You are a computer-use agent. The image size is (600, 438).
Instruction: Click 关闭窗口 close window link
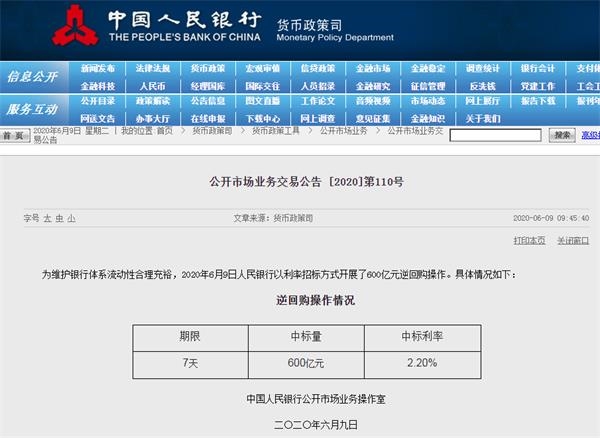573,241
